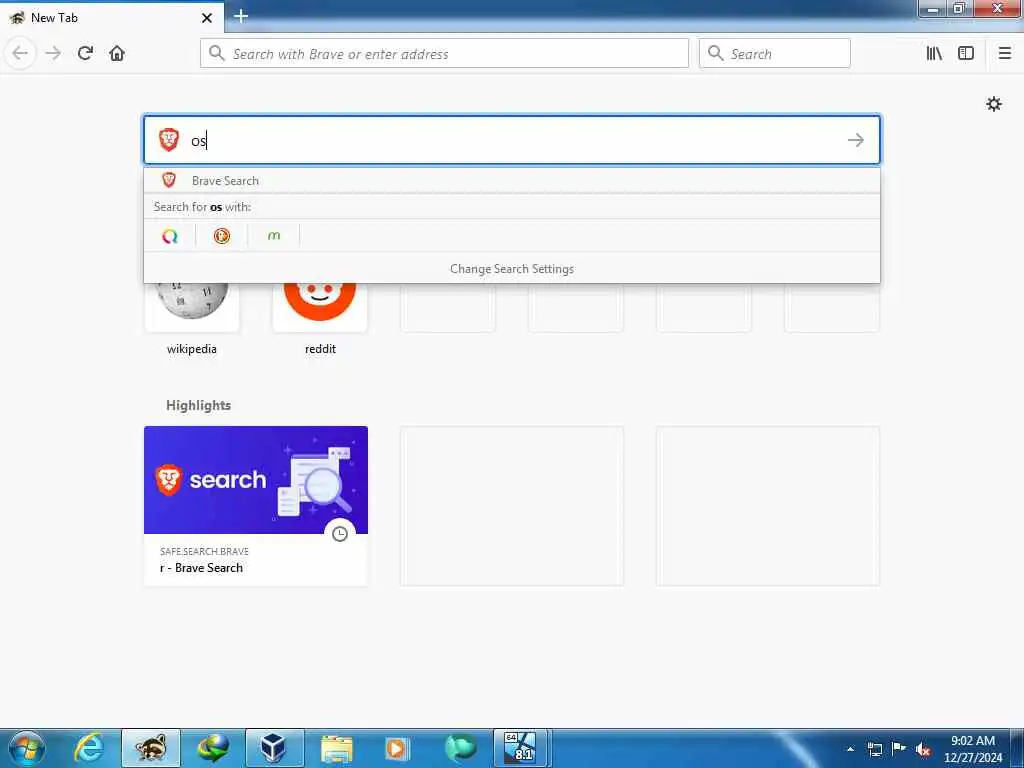1024x768 pixels.
Task: Reload the current page
Action: [85, 53]
